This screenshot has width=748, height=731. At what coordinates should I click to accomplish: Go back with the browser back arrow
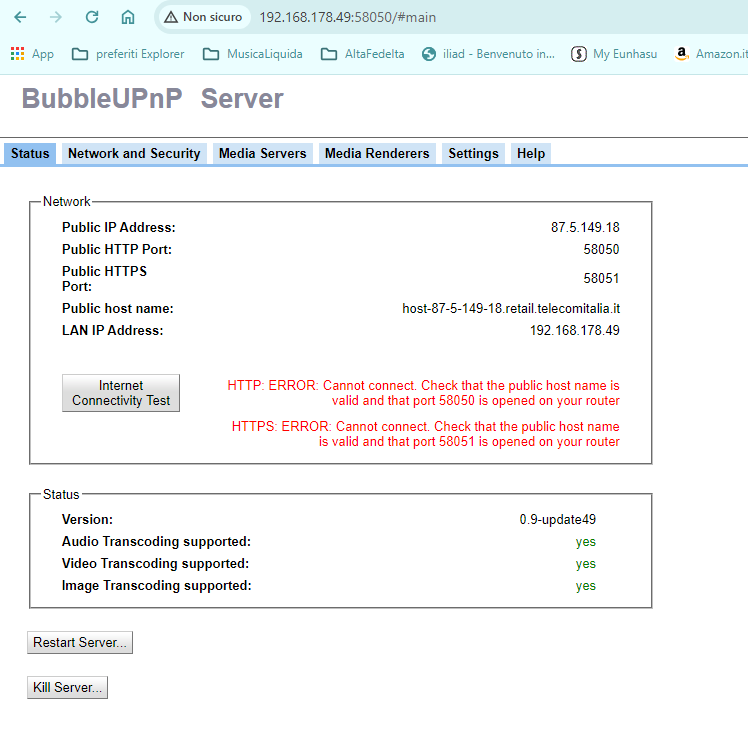[x=20, y=17]
